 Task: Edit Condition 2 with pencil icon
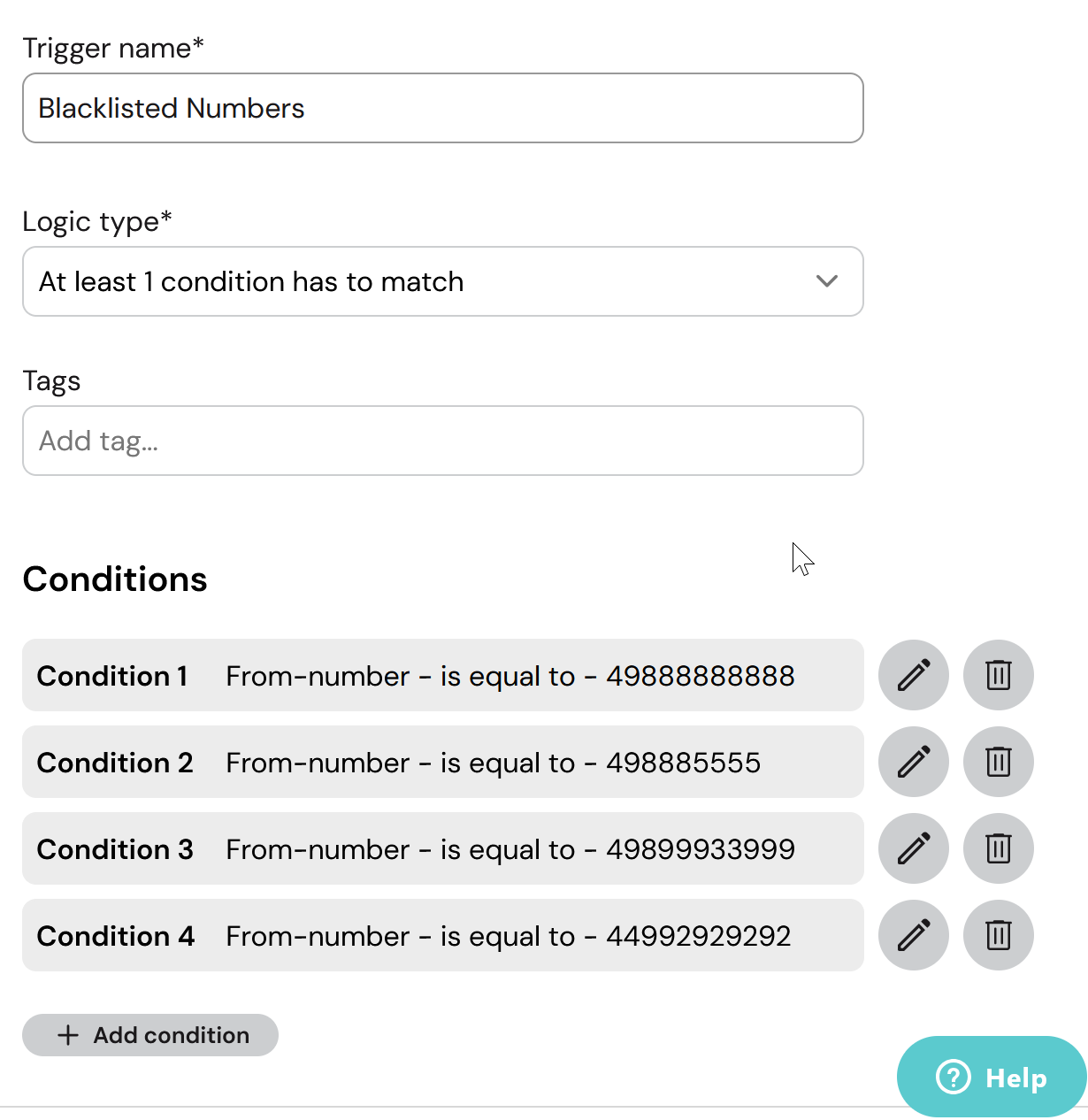(x=914, y=762)
